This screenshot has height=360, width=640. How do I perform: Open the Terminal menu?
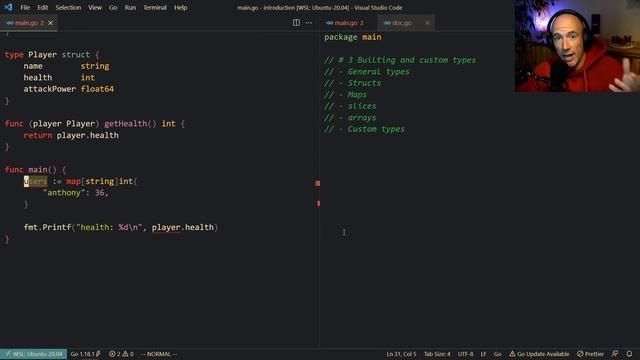coord(155,7)
